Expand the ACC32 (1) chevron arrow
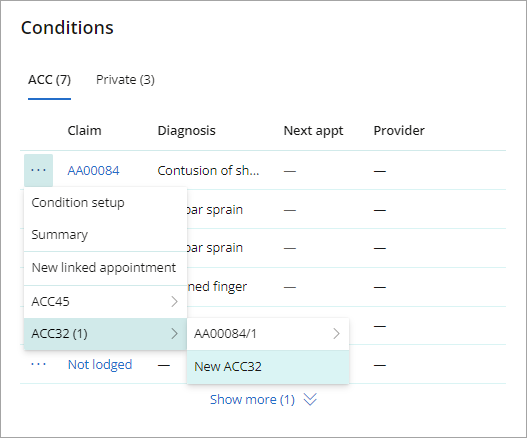Viewport: 527px width, 438px height. (x=174, y=334)
